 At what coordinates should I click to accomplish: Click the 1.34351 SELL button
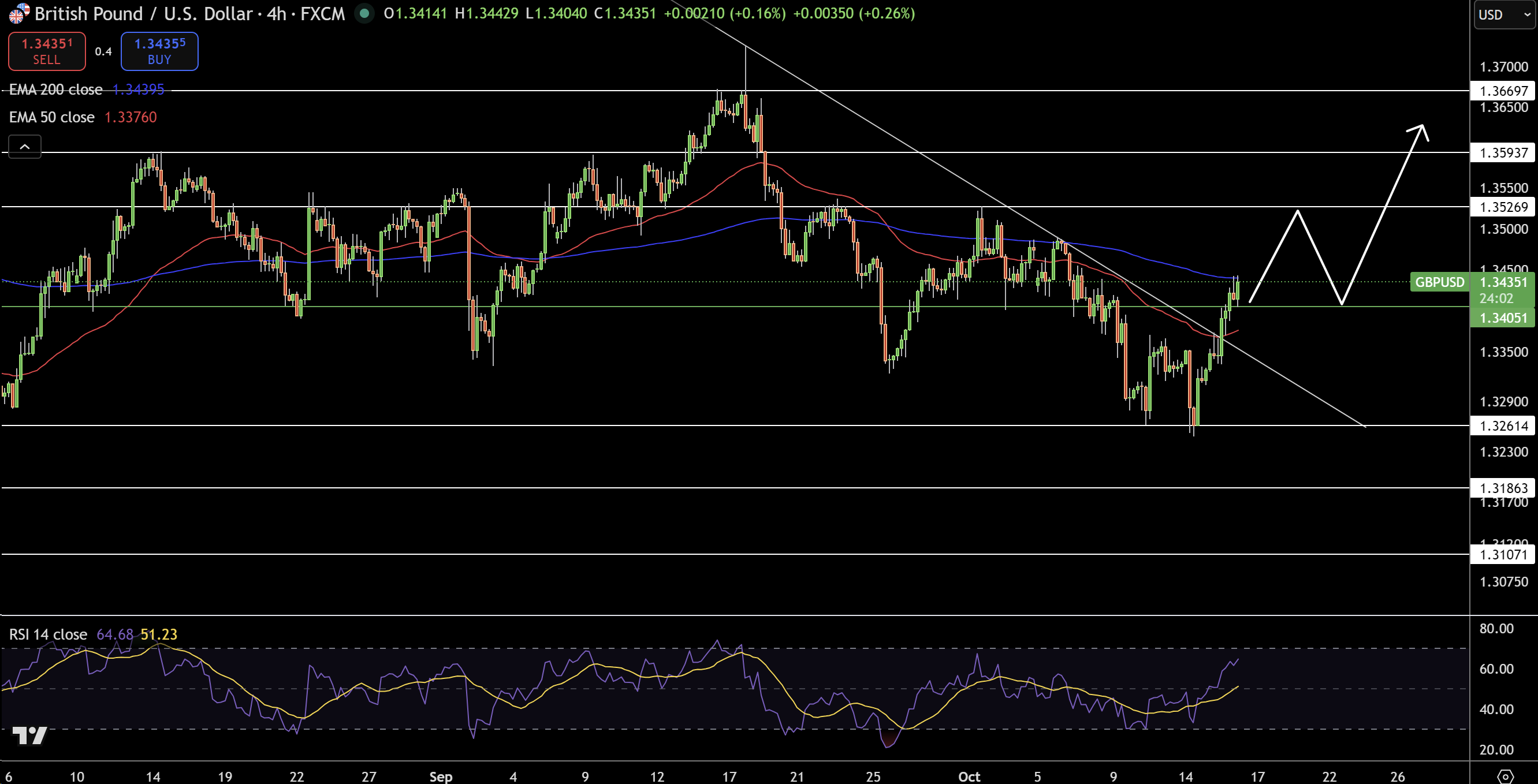click(47, 51)
